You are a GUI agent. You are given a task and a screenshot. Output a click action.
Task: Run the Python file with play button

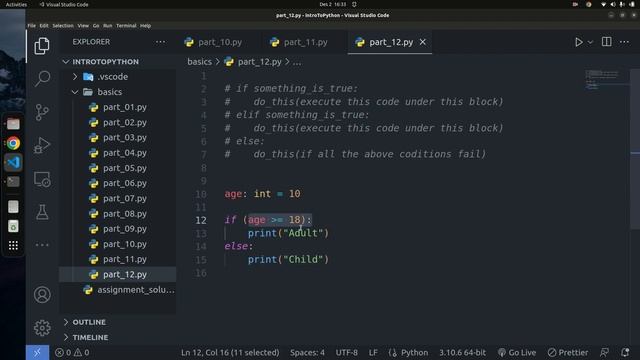click(x=578, y=42)
